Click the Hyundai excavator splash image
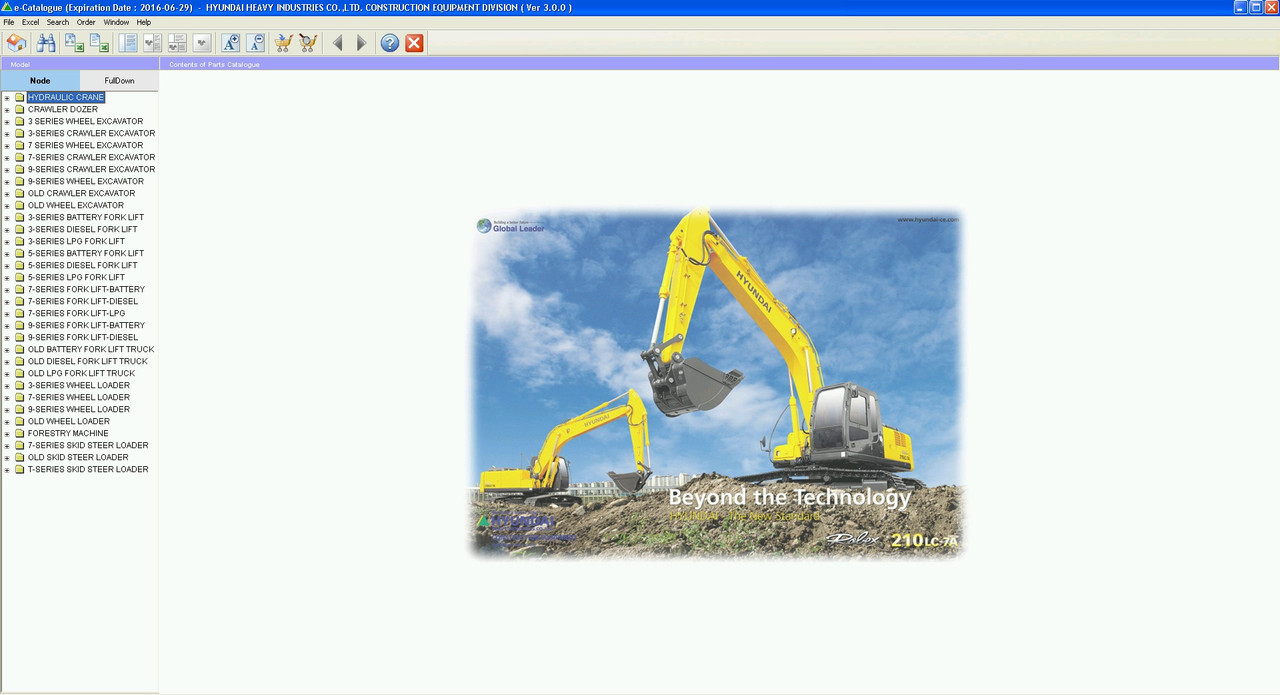The image size is (1280, 695). [x=718, y=383]
